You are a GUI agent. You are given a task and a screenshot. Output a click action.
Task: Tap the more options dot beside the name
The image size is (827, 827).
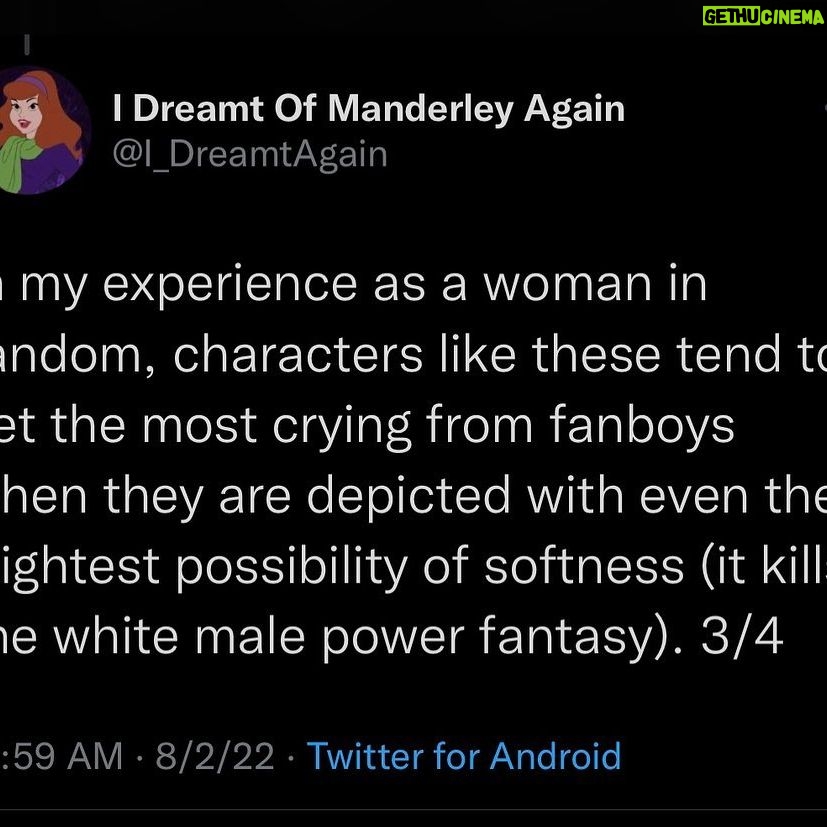(823, 108)
